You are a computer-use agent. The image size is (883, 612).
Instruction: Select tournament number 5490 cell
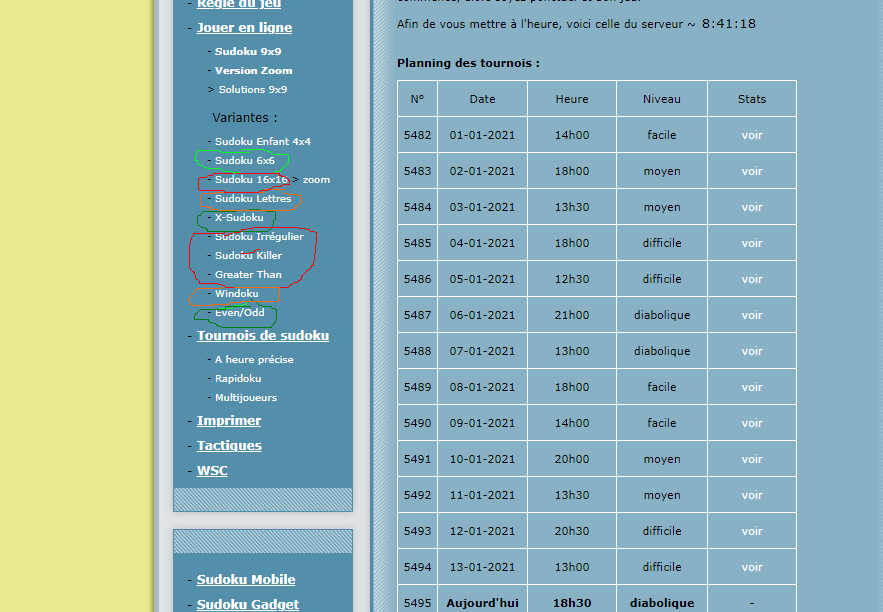[x=417, y=423]
